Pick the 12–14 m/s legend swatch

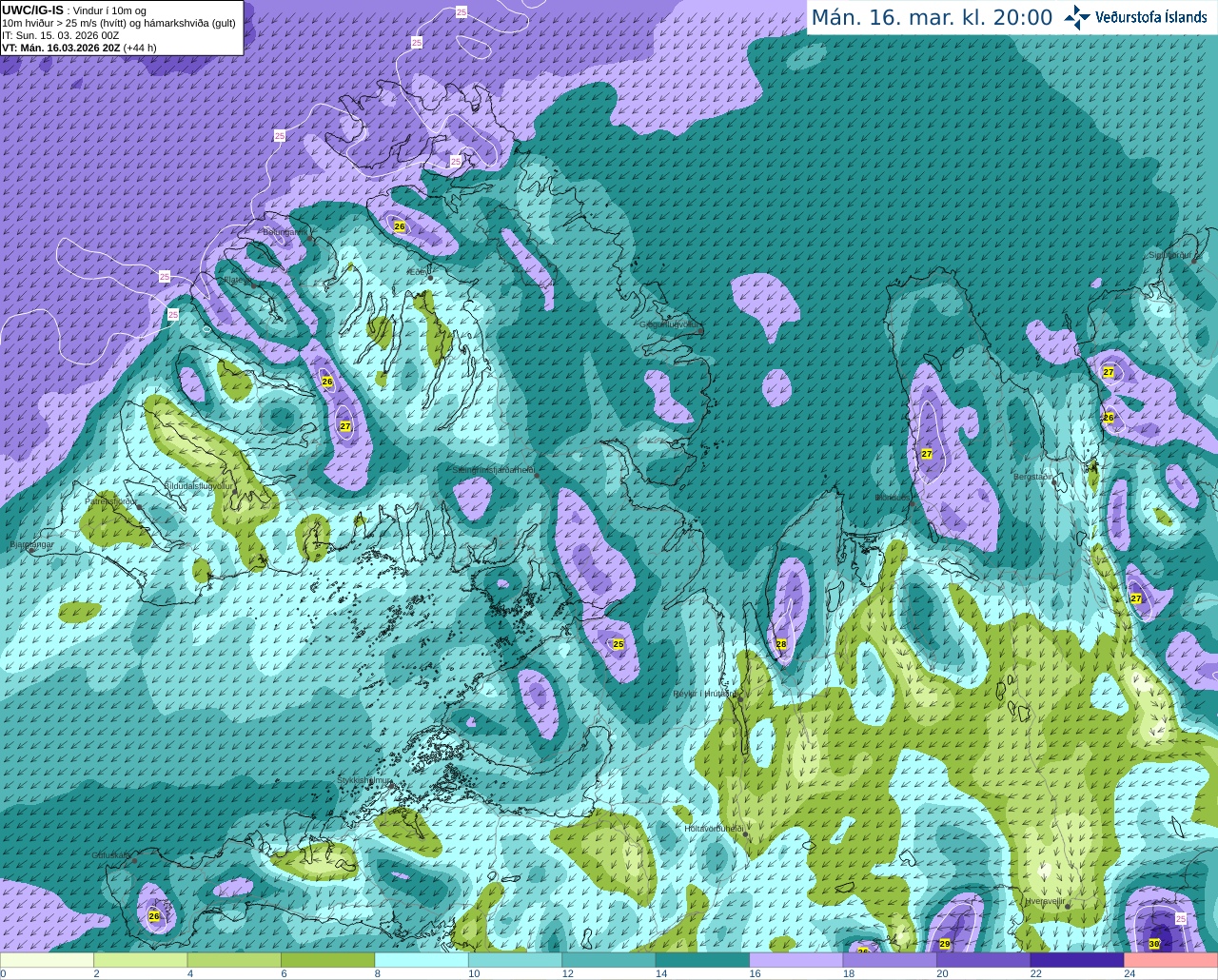(610, 960)
